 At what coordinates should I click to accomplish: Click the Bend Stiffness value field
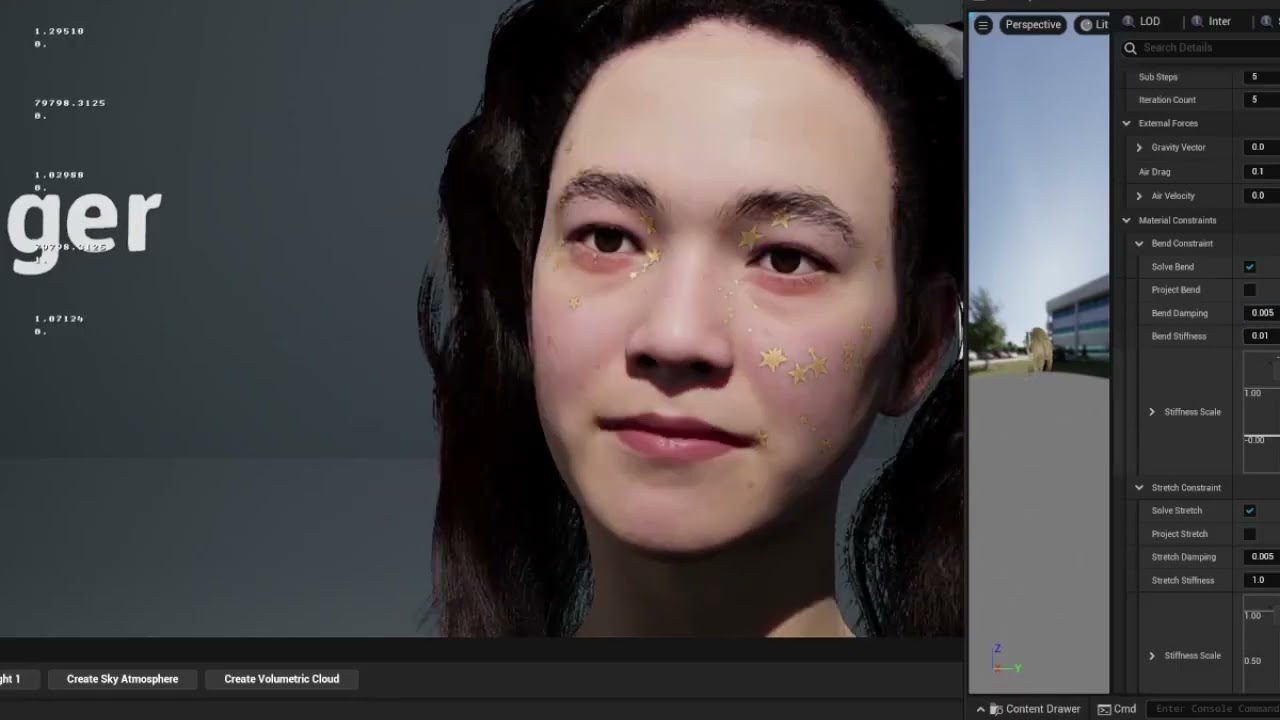pyautogui.click(x=1262, y=336)
